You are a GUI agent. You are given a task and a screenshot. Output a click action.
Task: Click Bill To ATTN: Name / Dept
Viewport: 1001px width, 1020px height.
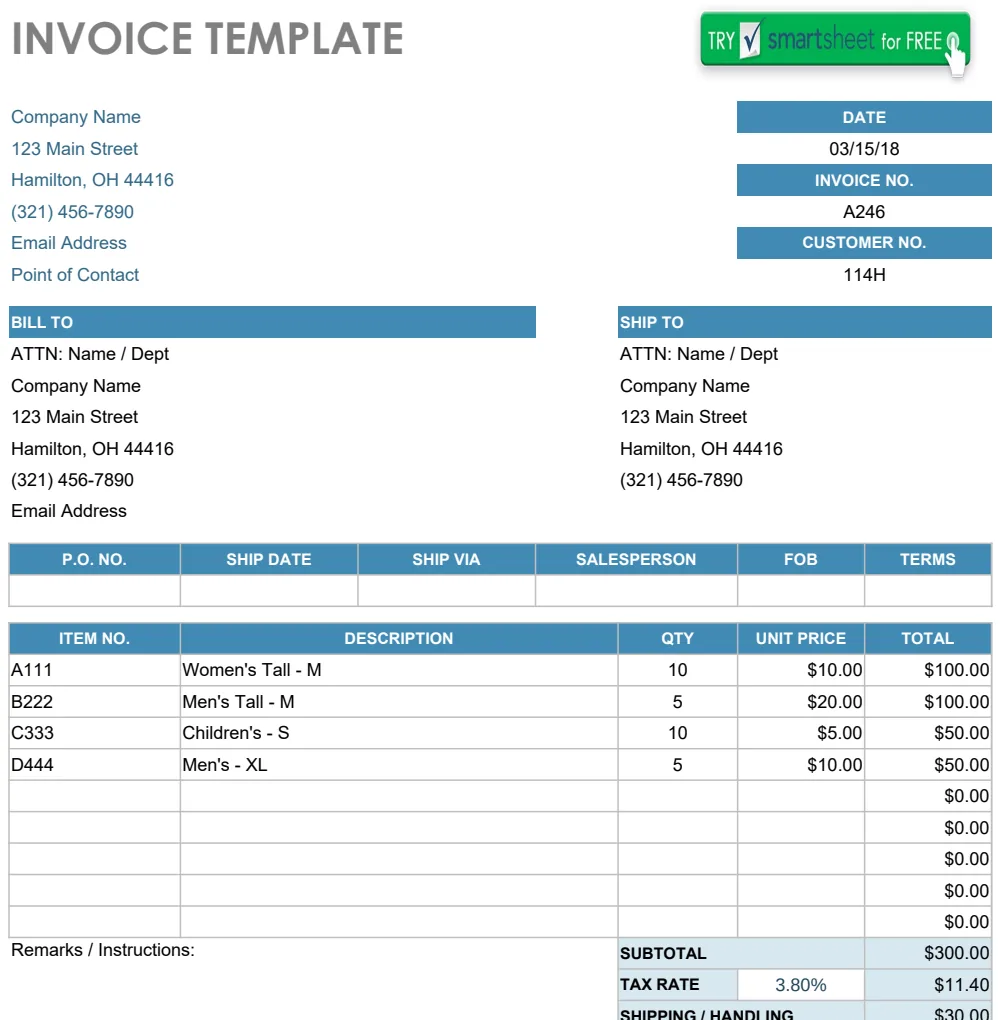tap(90, 354)
